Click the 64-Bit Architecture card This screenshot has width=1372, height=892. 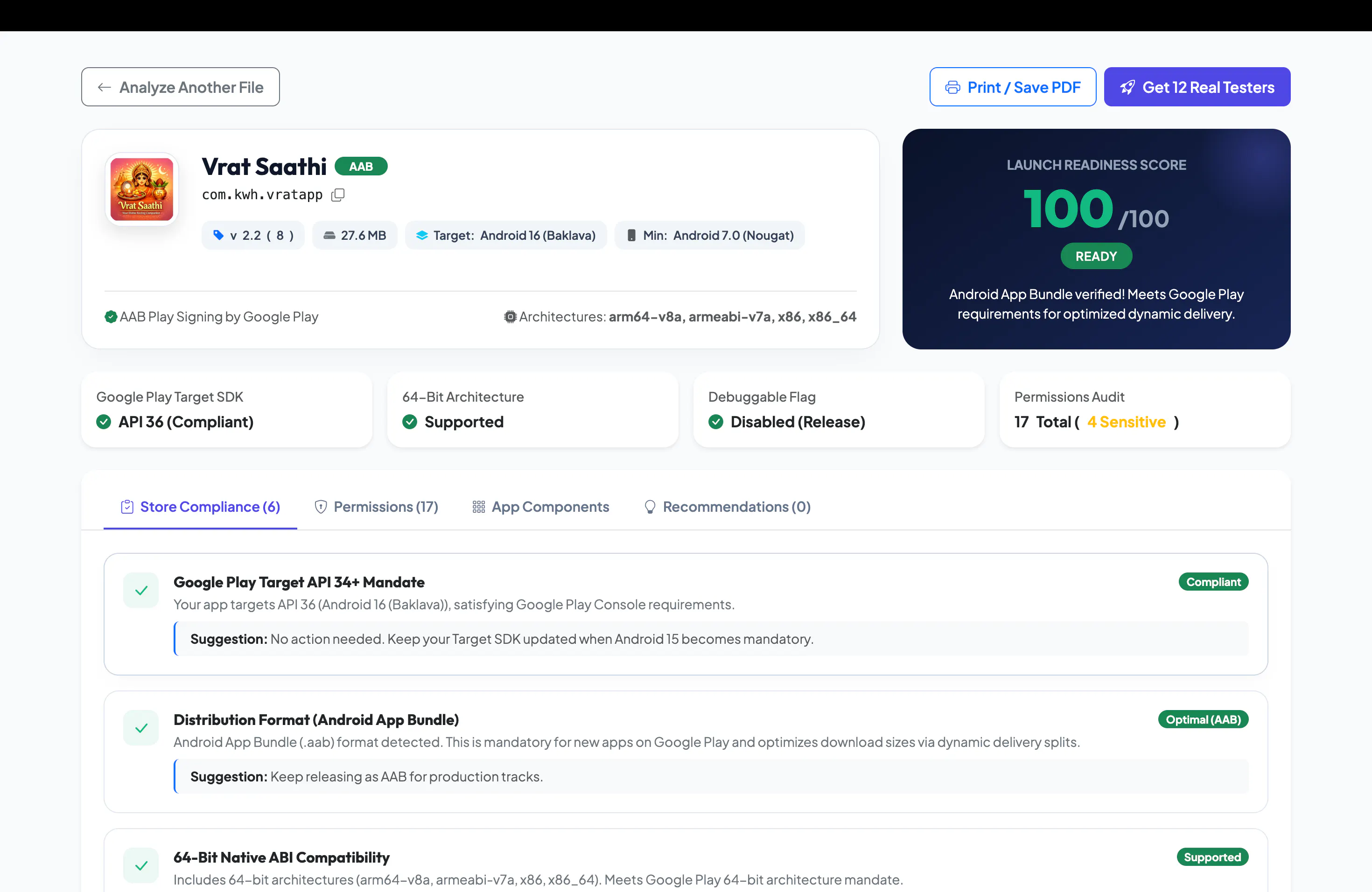click(x=532, y=410)
